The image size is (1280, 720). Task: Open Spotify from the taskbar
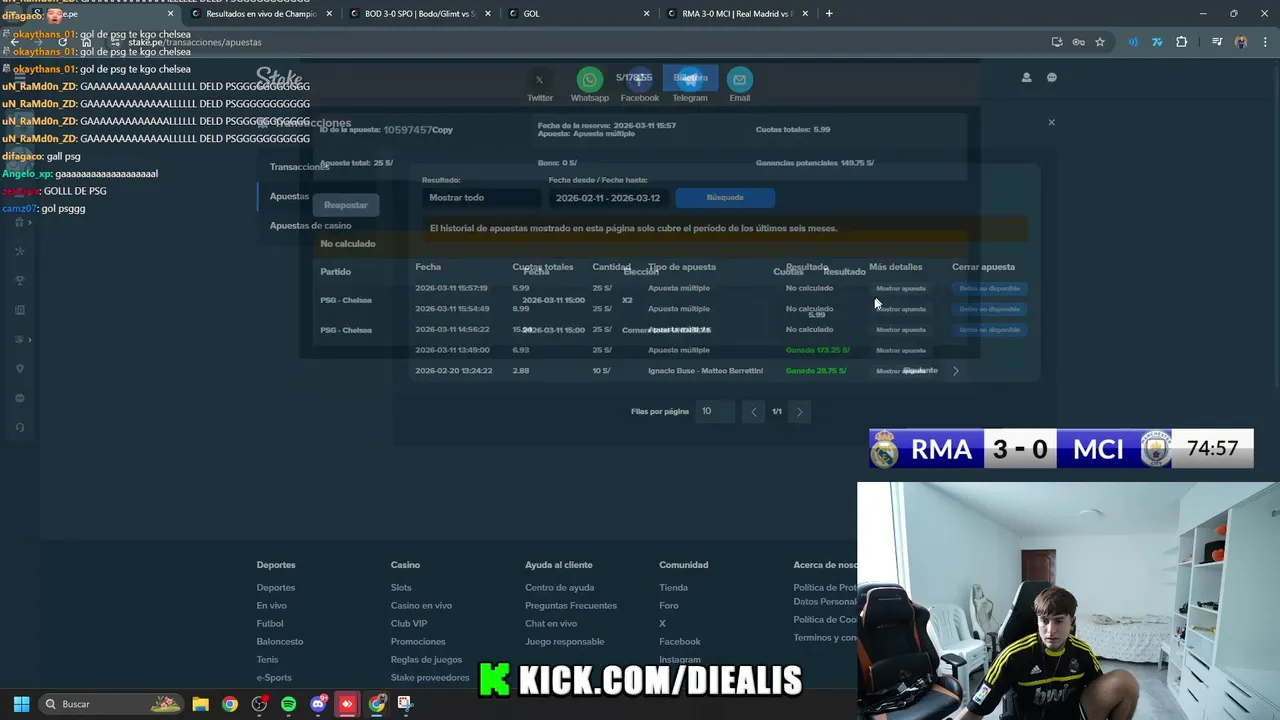click(288, 704)
